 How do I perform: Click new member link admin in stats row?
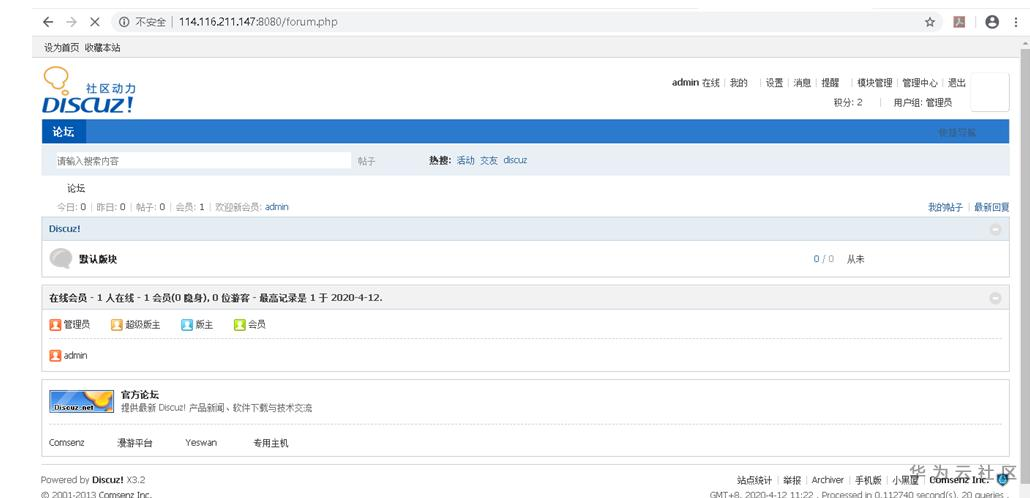[x=277, y=207]
